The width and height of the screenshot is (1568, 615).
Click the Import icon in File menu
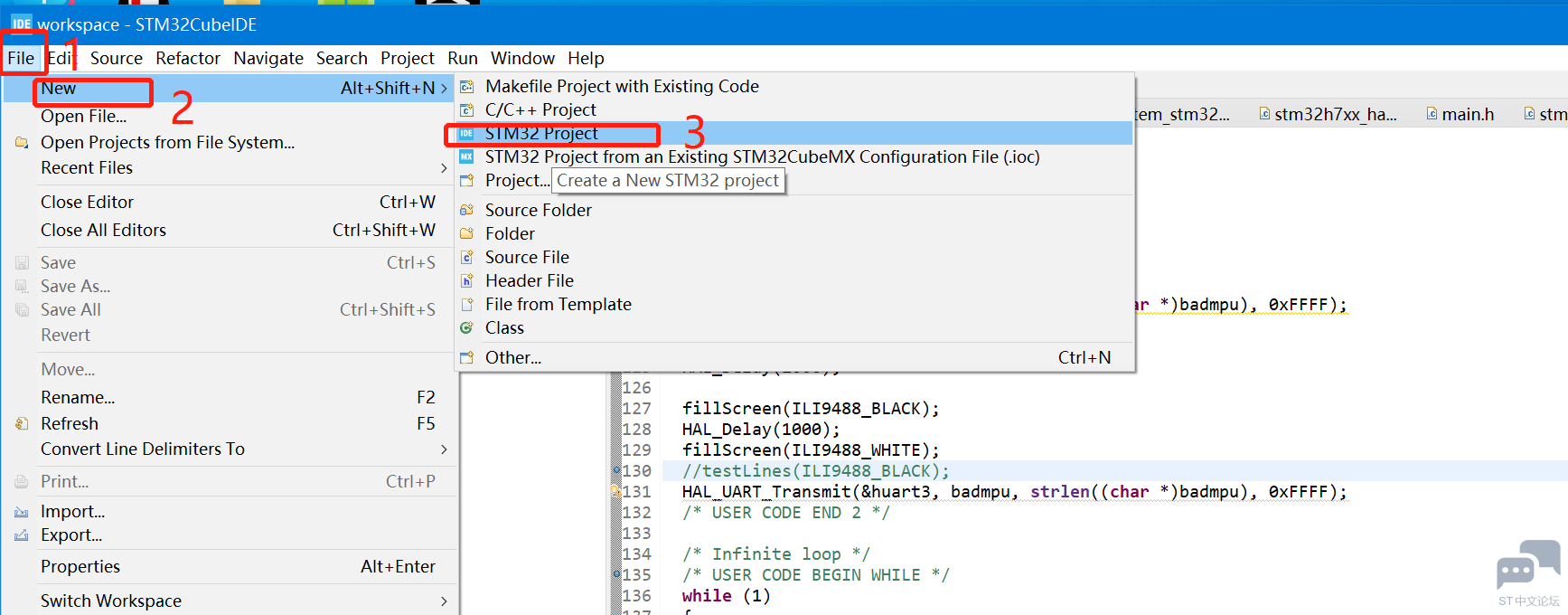[22, 512]
